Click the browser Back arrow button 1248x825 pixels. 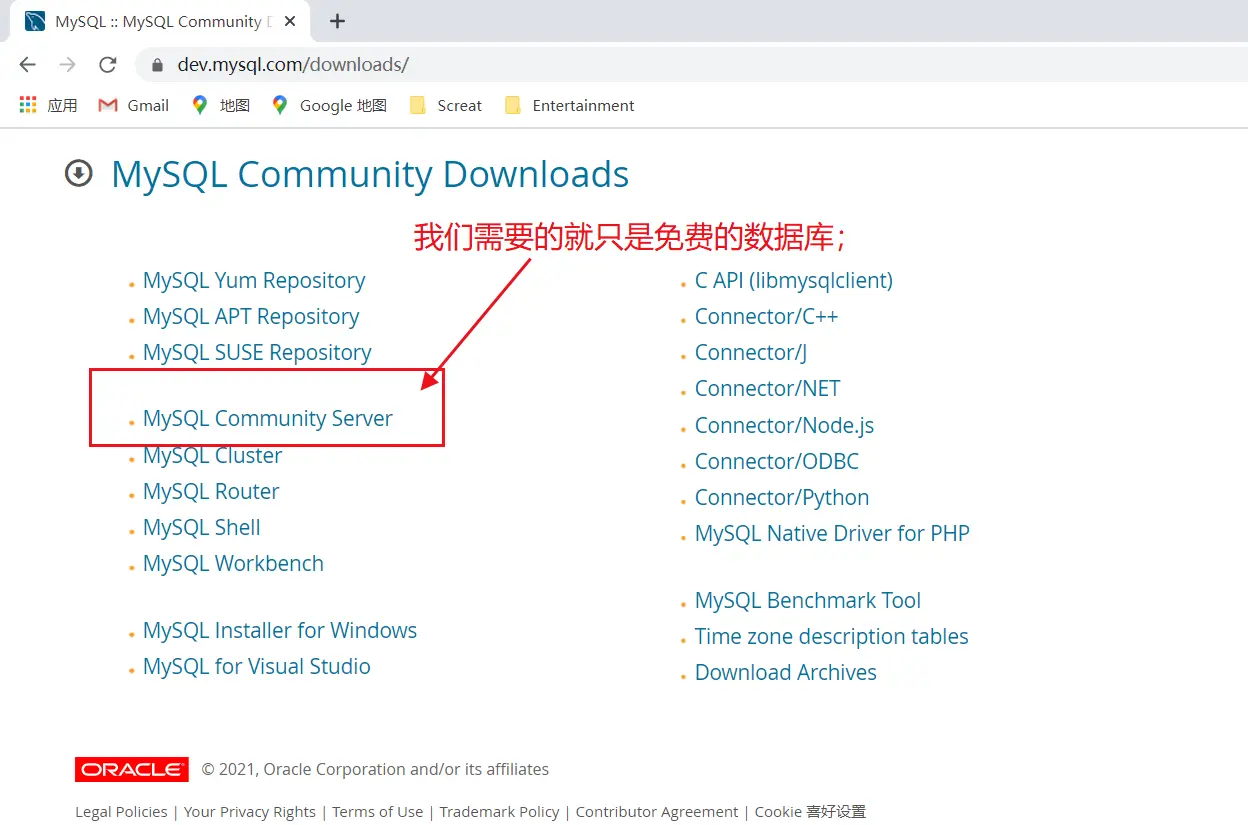coord(27,65)
